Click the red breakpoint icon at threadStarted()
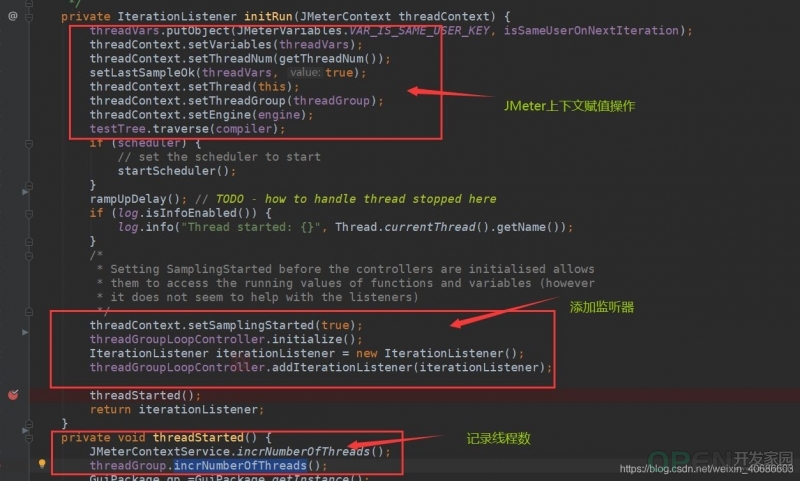The height and width of the screenshot is (481, 800). [x=13, y=394]
